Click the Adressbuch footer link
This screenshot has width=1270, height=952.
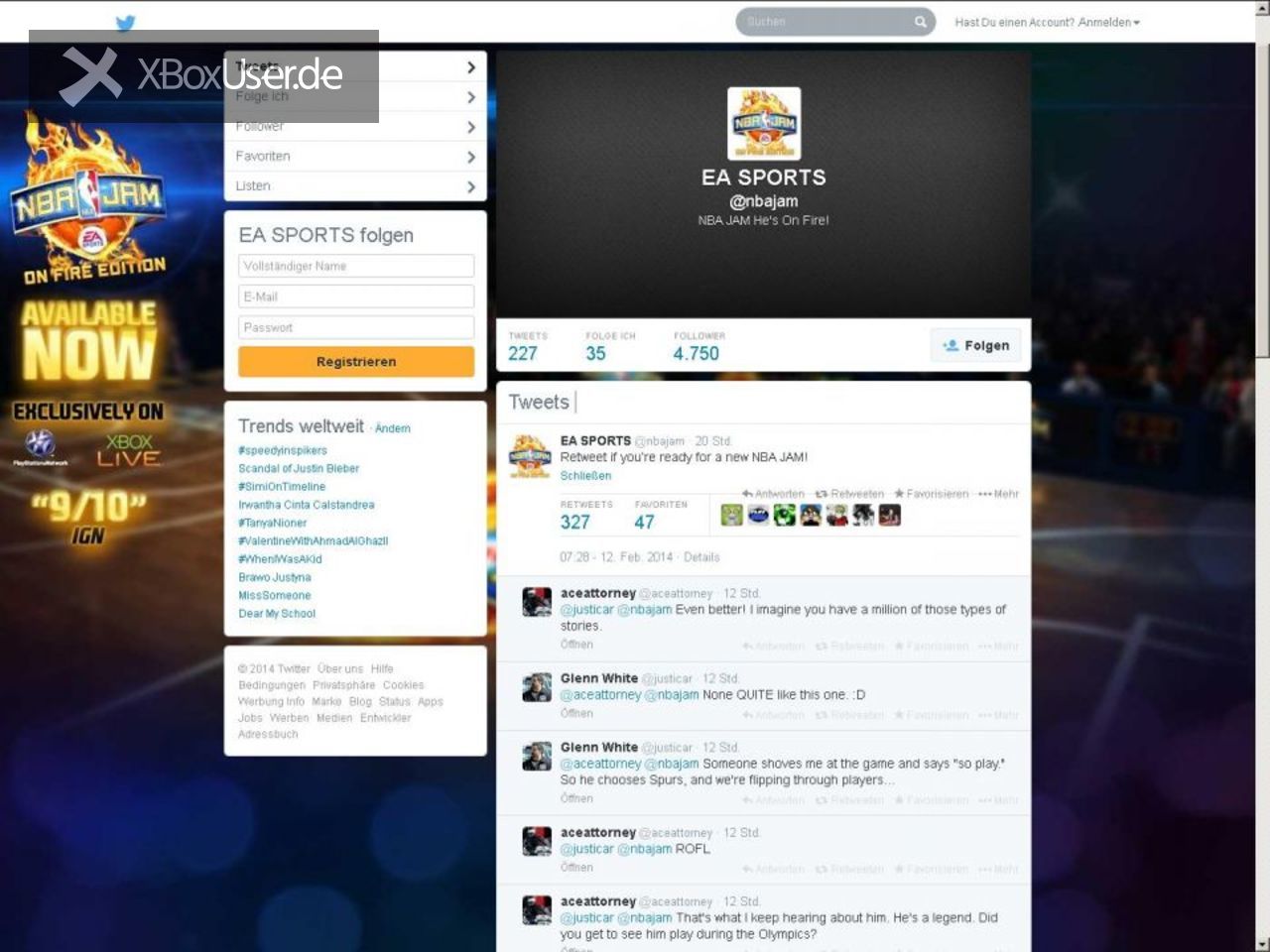click(x=268, y=735)
